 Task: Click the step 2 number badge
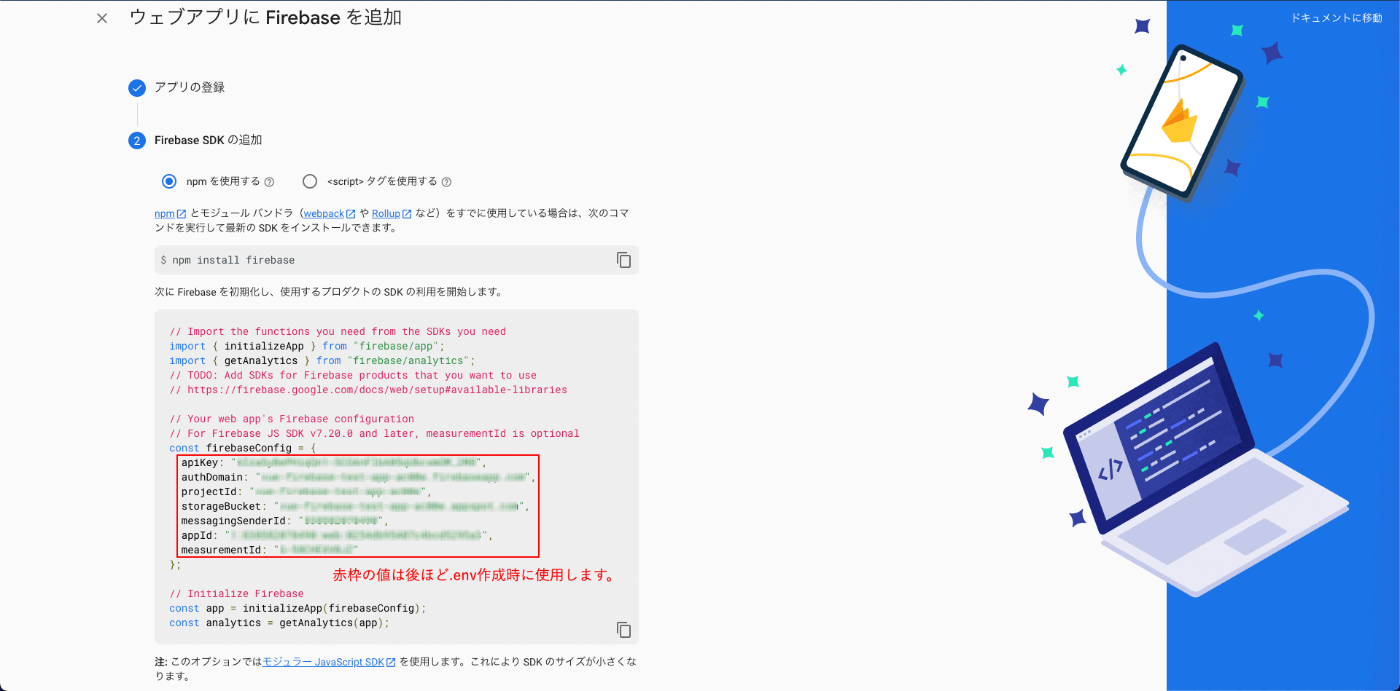tap(137, 140)
